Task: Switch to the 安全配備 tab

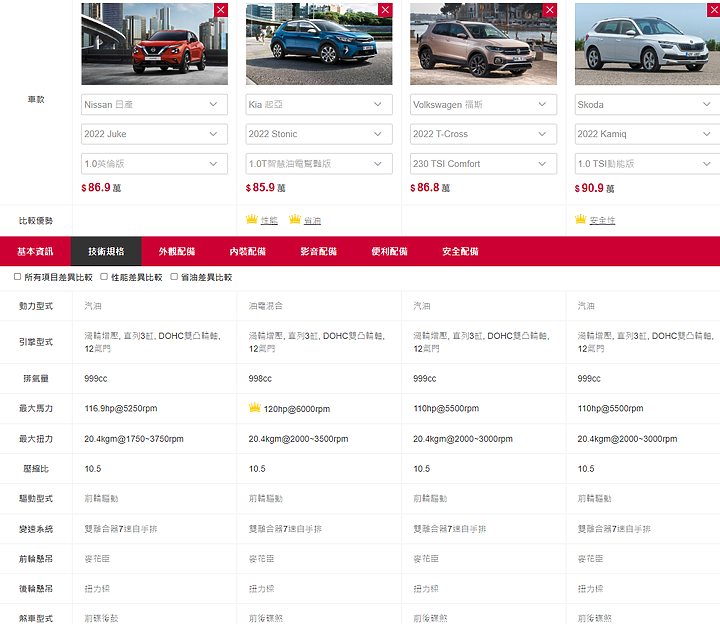Action: click(x=460, y=251)
